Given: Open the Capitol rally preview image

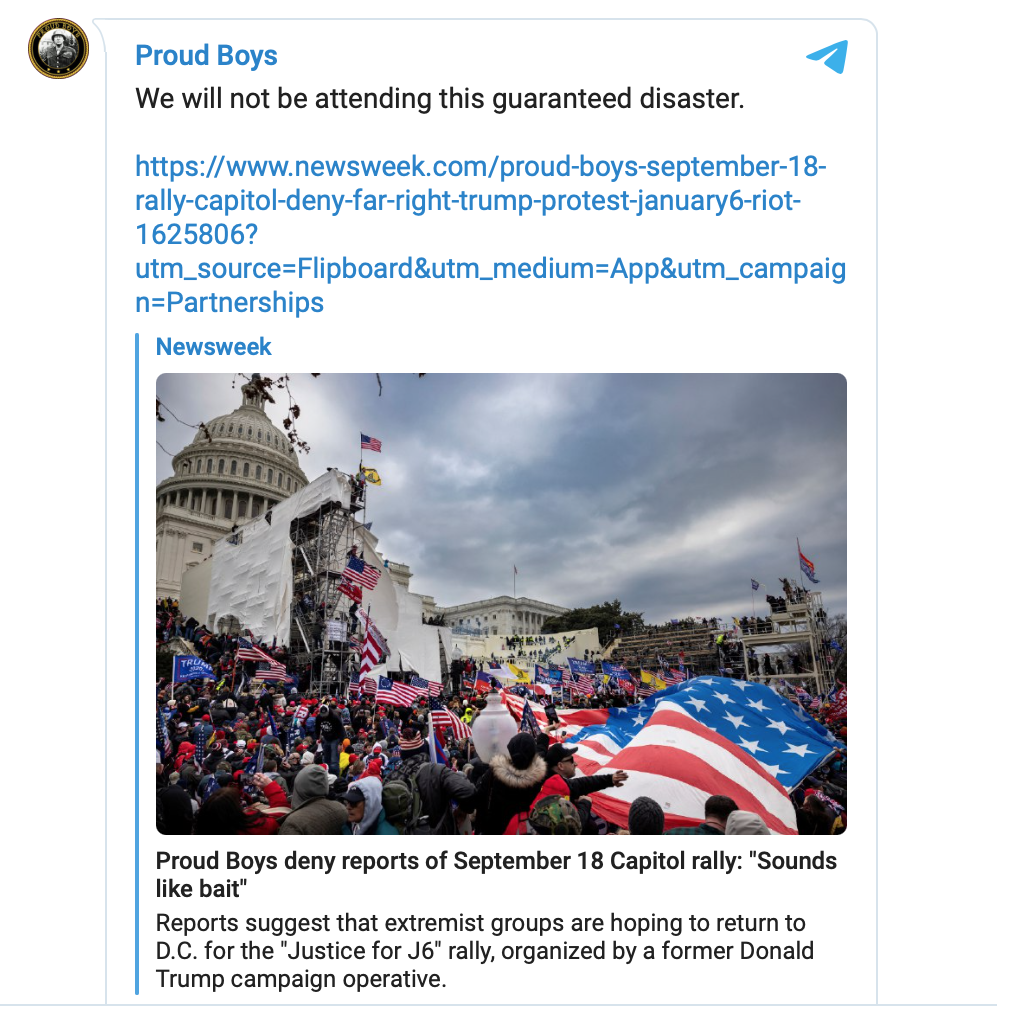Looking at the screenshot, I should [x=501, y=604].
